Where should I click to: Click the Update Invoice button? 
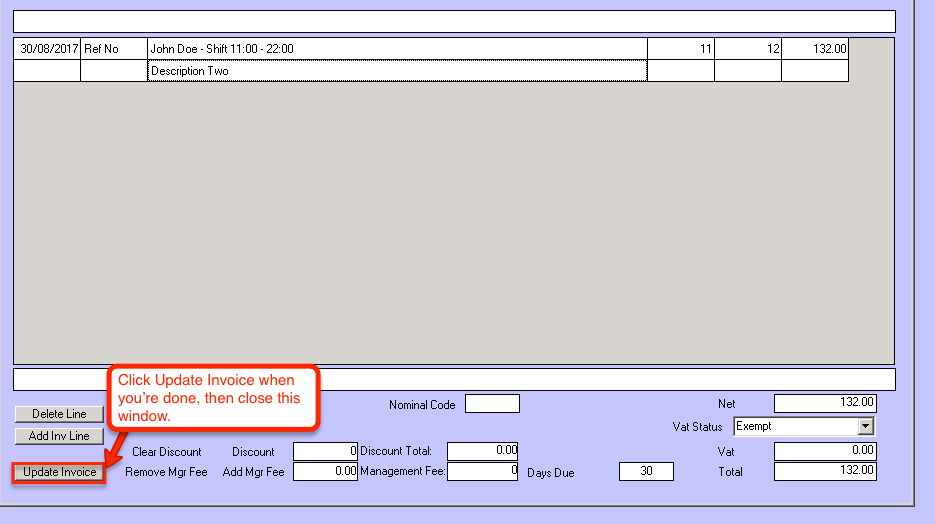[x=60, y=472]
